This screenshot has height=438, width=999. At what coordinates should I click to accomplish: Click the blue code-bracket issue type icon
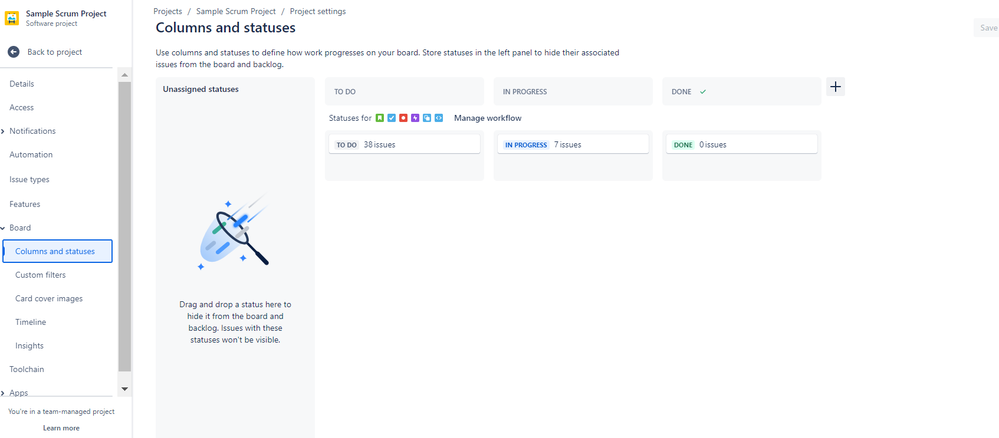point(438,118)
